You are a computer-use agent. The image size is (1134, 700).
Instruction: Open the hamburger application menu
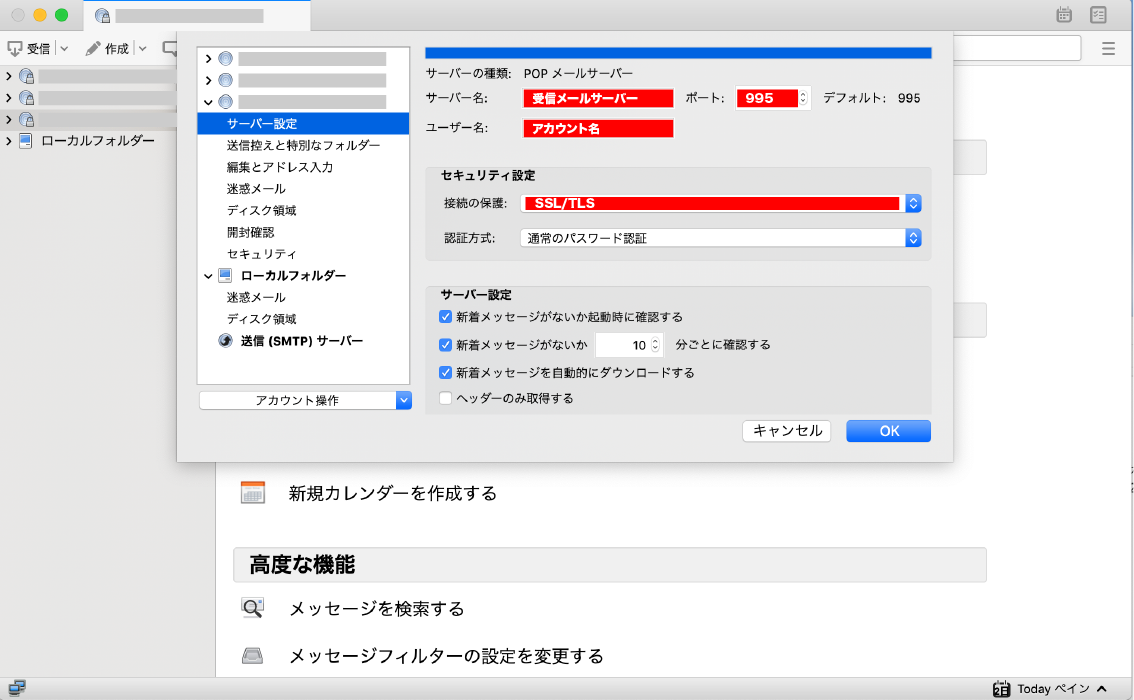click(1108, 48)
